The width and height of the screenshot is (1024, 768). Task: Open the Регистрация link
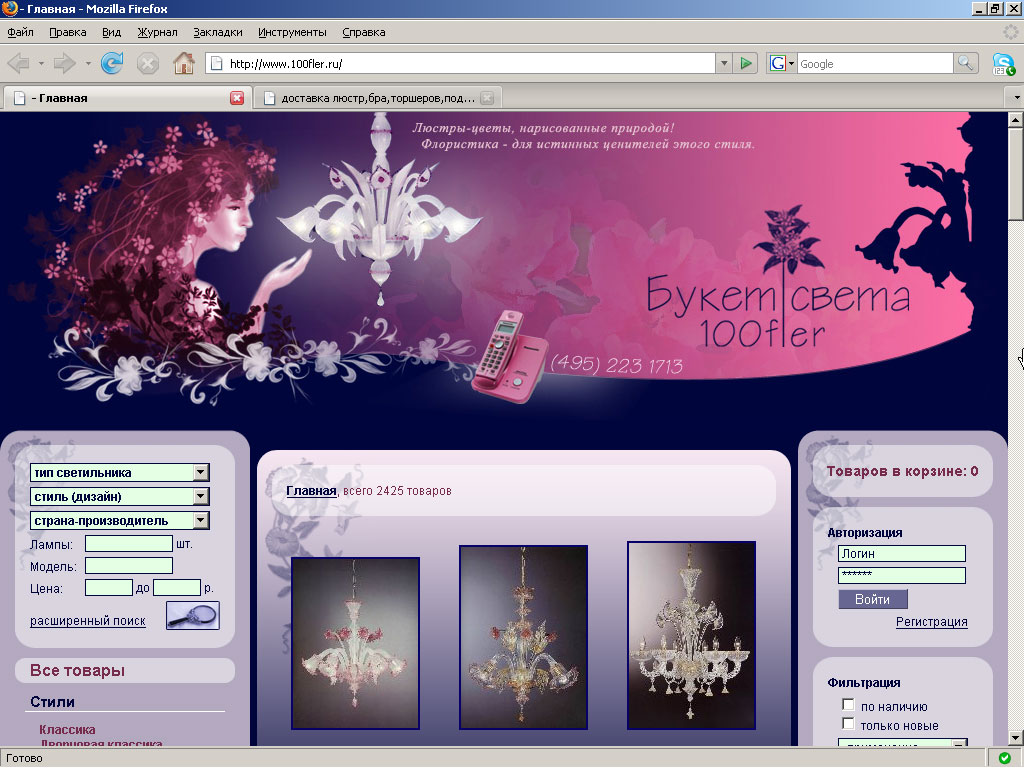click(x=931, y=622)
